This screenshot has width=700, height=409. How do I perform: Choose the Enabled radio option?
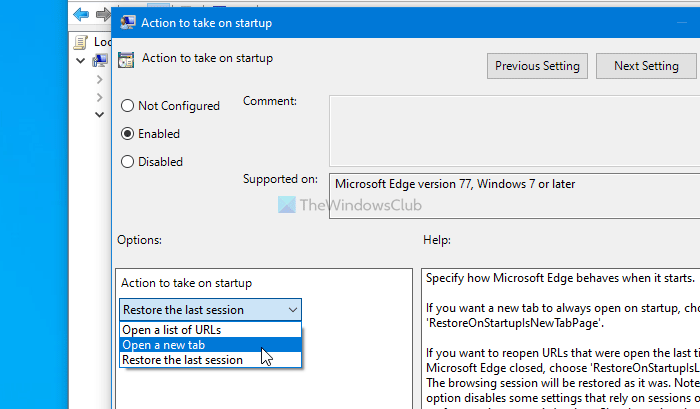(x=127, y=134)
